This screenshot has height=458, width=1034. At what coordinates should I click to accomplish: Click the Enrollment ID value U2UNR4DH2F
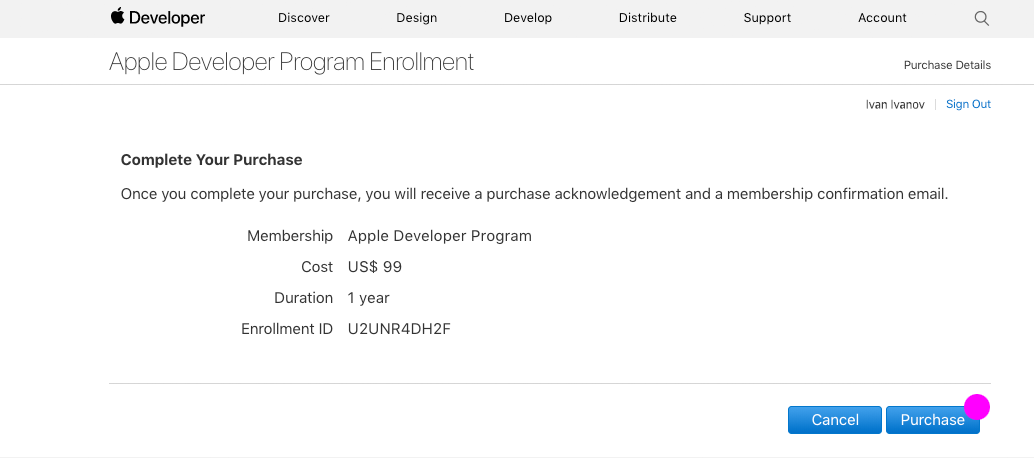(x=399, y=329)
